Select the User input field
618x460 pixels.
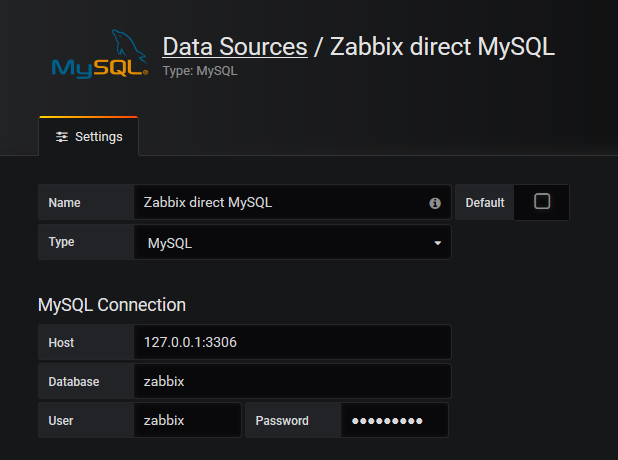click(187, 421)
